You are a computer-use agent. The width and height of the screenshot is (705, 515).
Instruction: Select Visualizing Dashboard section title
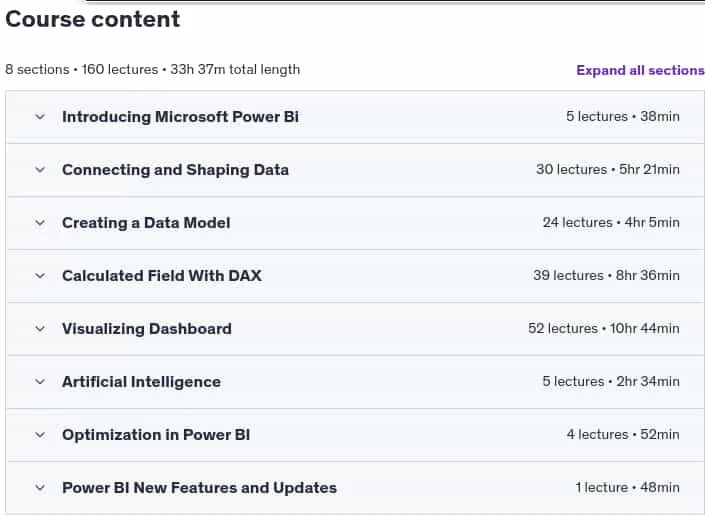[147, 329]
